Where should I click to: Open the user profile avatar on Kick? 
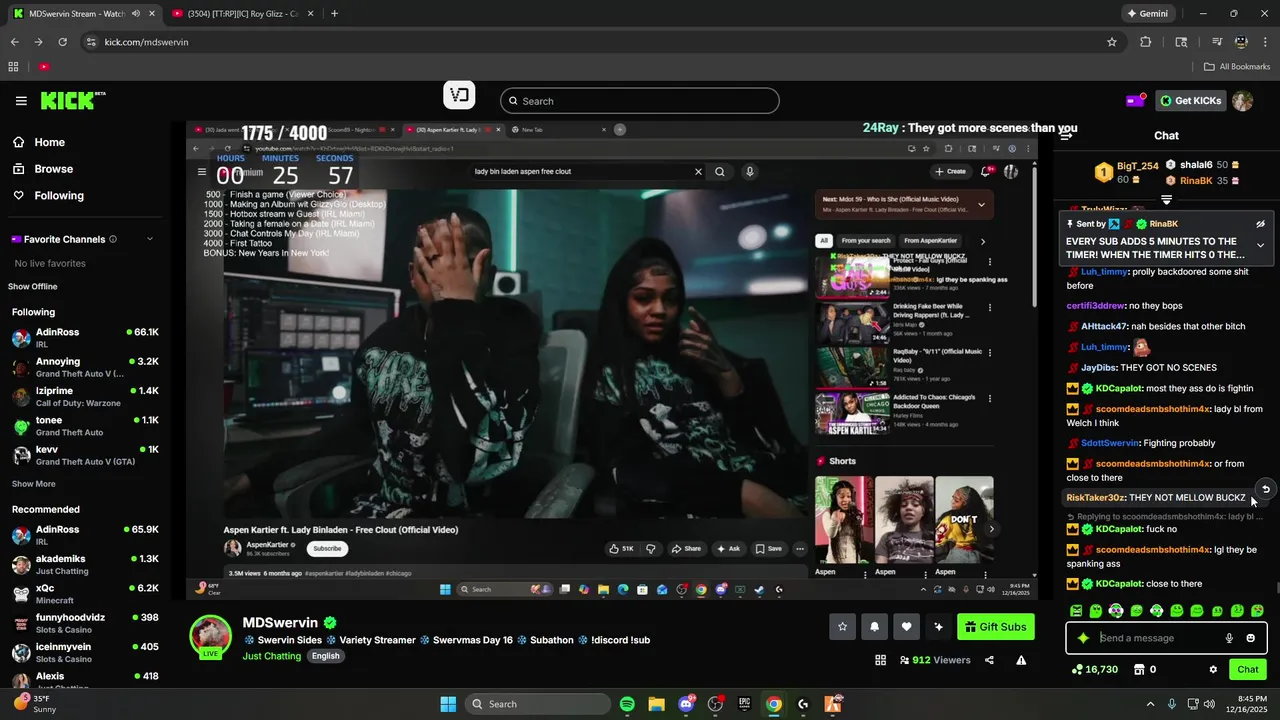click(1242, 101)
